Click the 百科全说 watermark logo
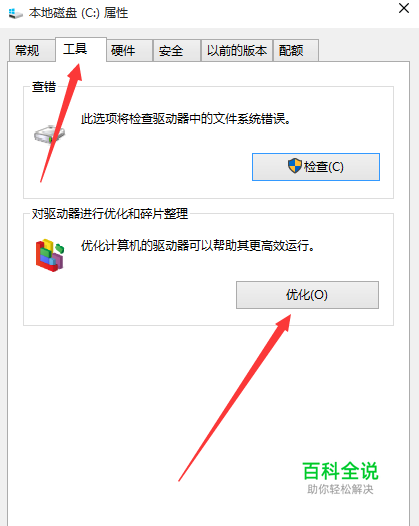This screenshot has width=419, height=526. [340, 471]
